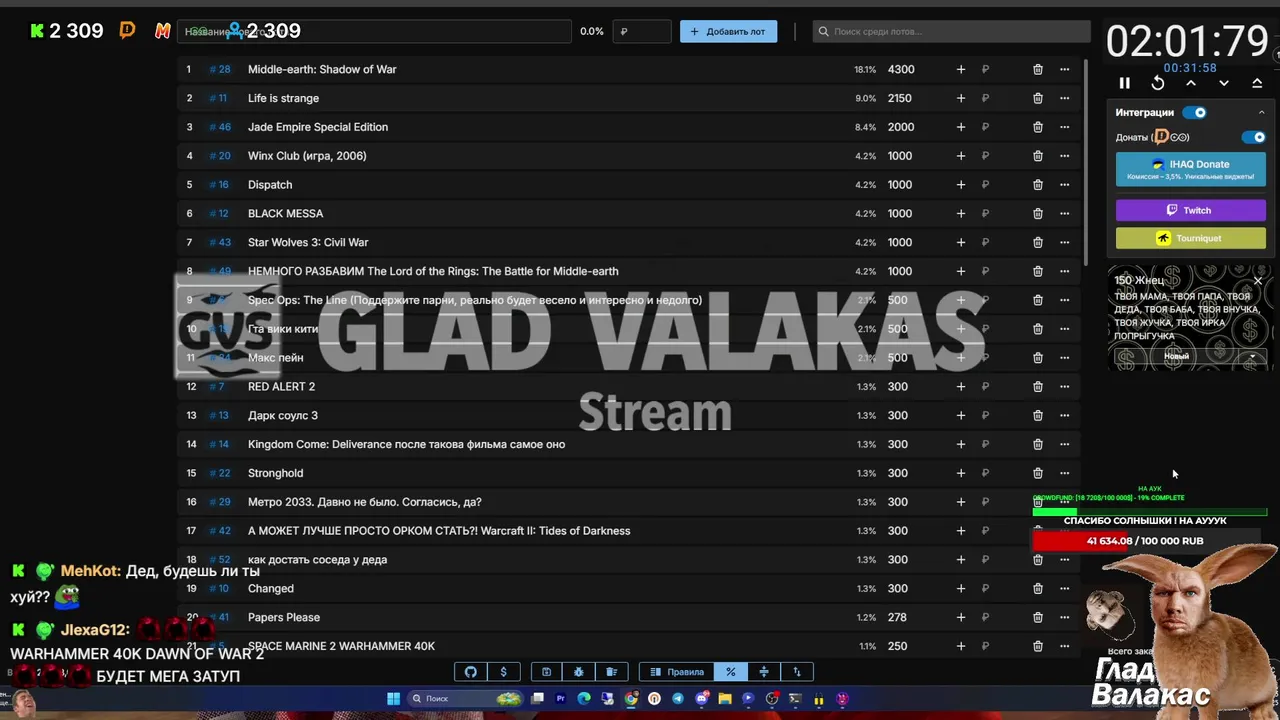Click the save icon in bottom toolbar
The height and width of the screenshot is (720, 1280).
546,672
